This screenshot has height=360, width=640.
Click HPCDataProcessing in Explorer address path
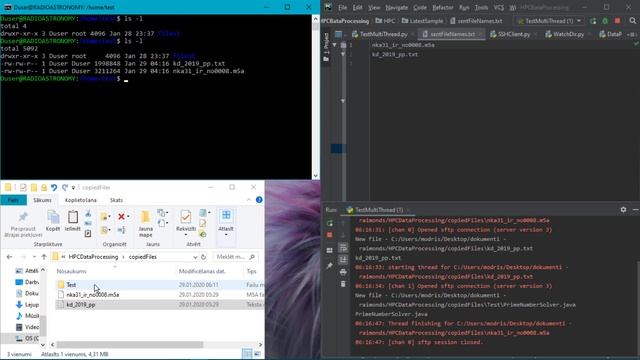93,257
